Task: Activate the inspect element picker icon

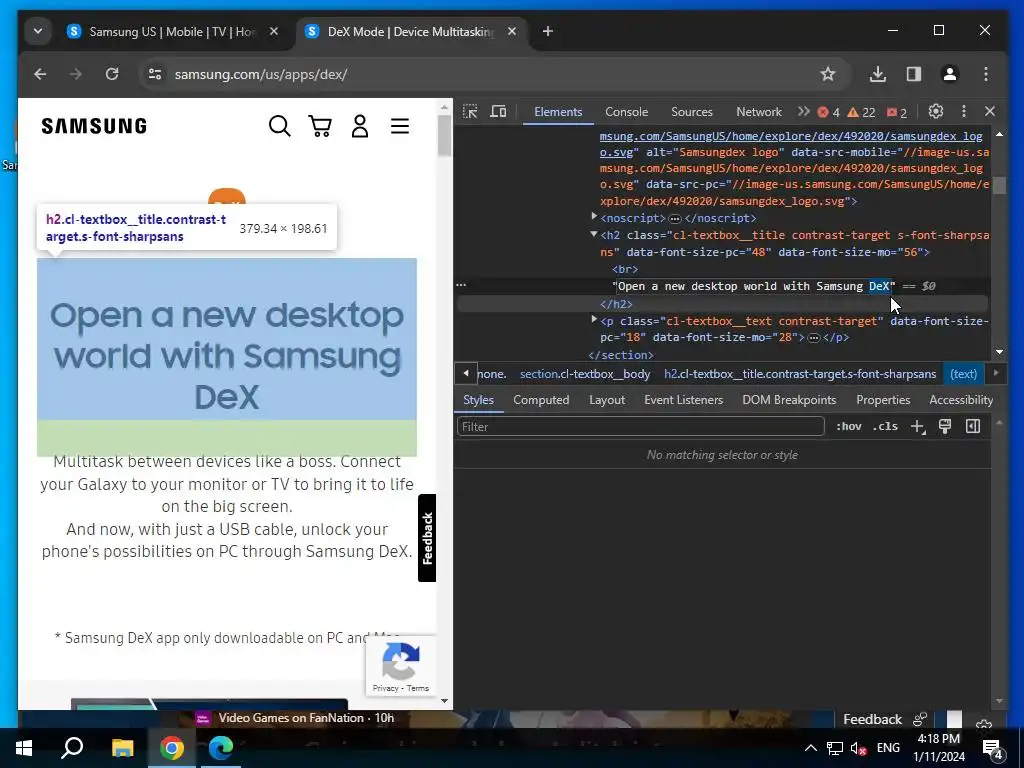Action: [470, 112]
